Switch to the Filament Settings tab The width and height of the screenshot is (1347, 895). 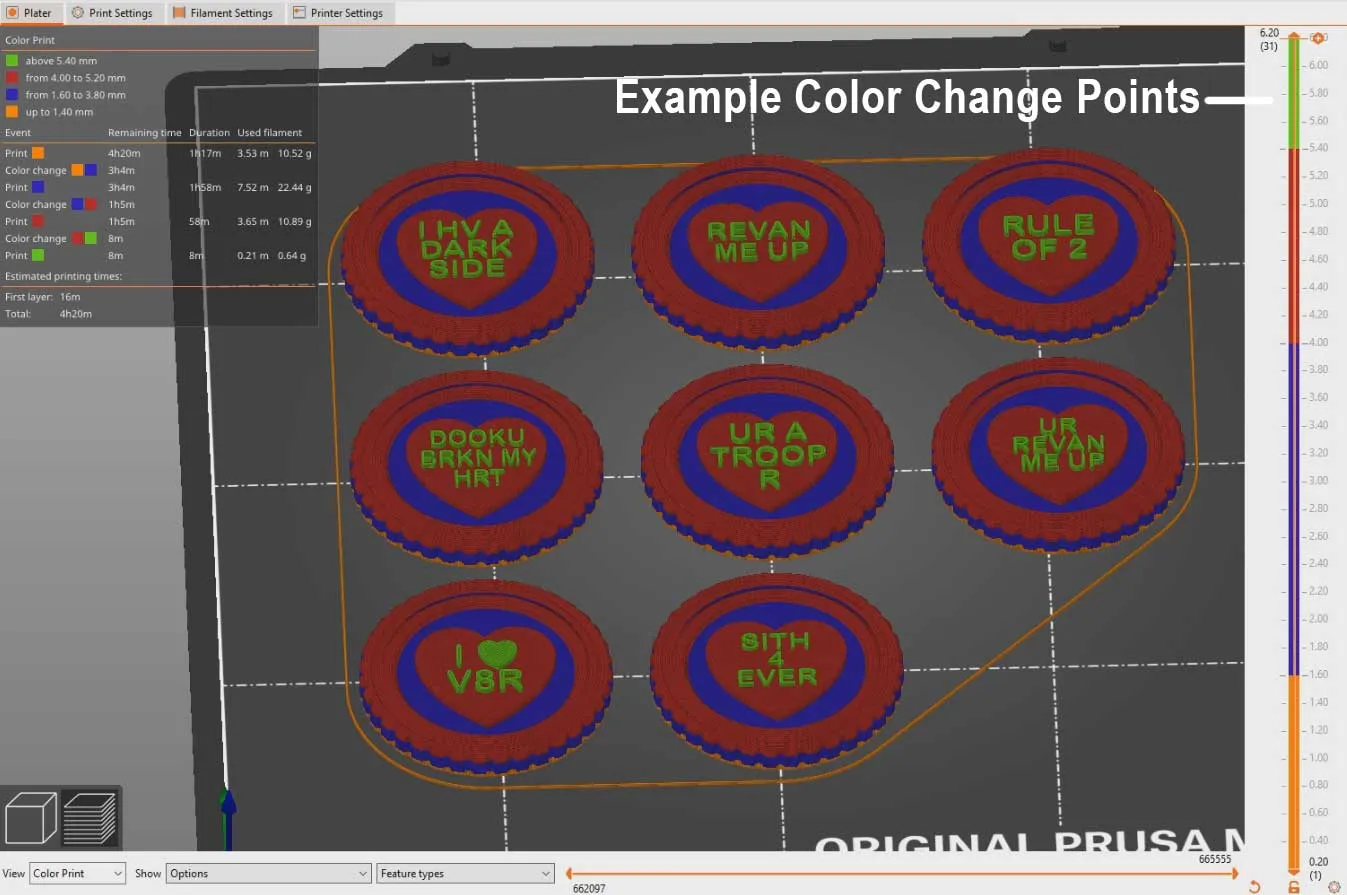pyautogui.click(x=222, y=13)
